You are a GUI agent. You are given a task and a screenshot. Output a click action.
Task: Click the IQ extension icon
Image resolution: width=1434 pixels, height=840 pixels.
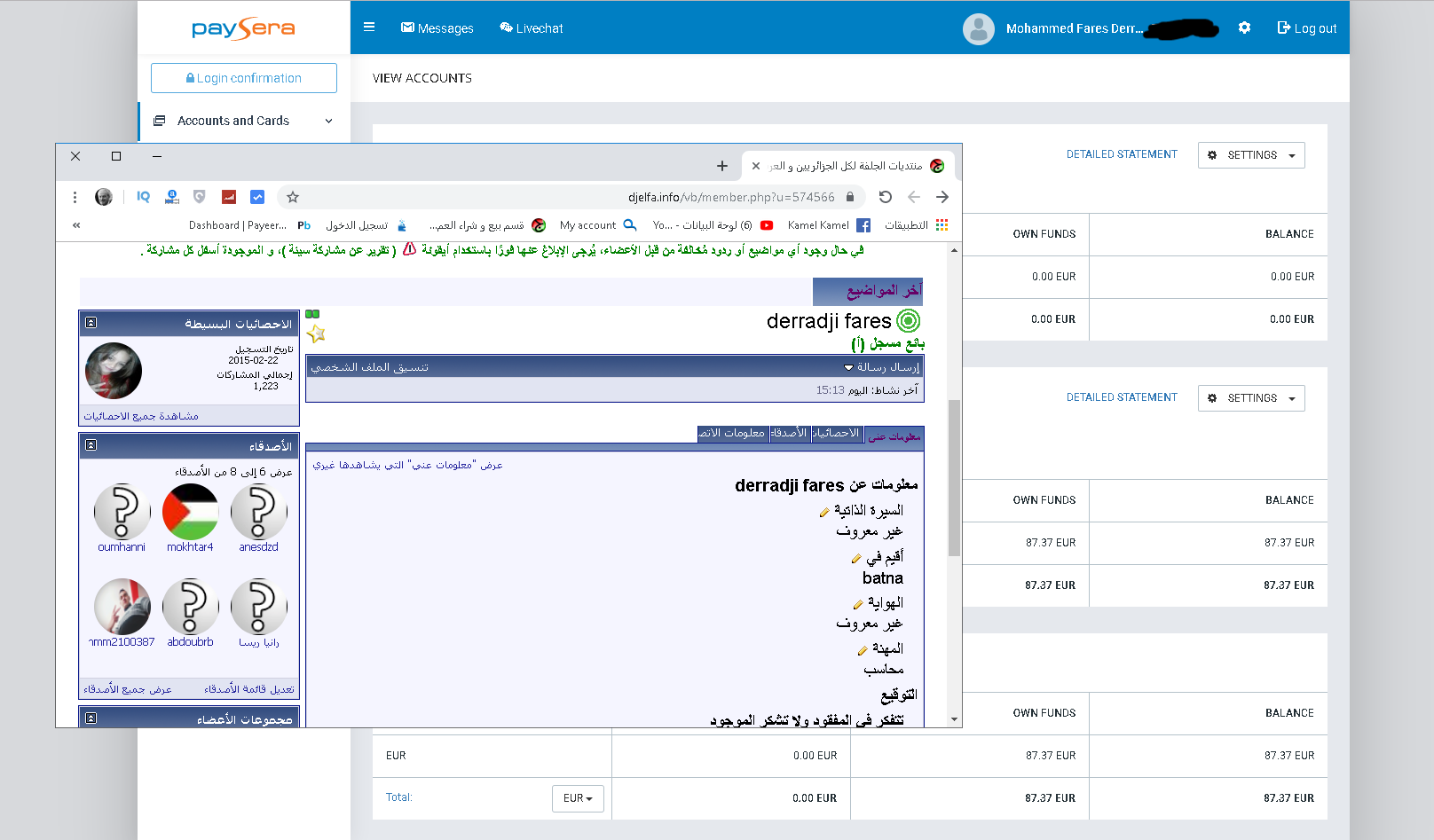143,197
